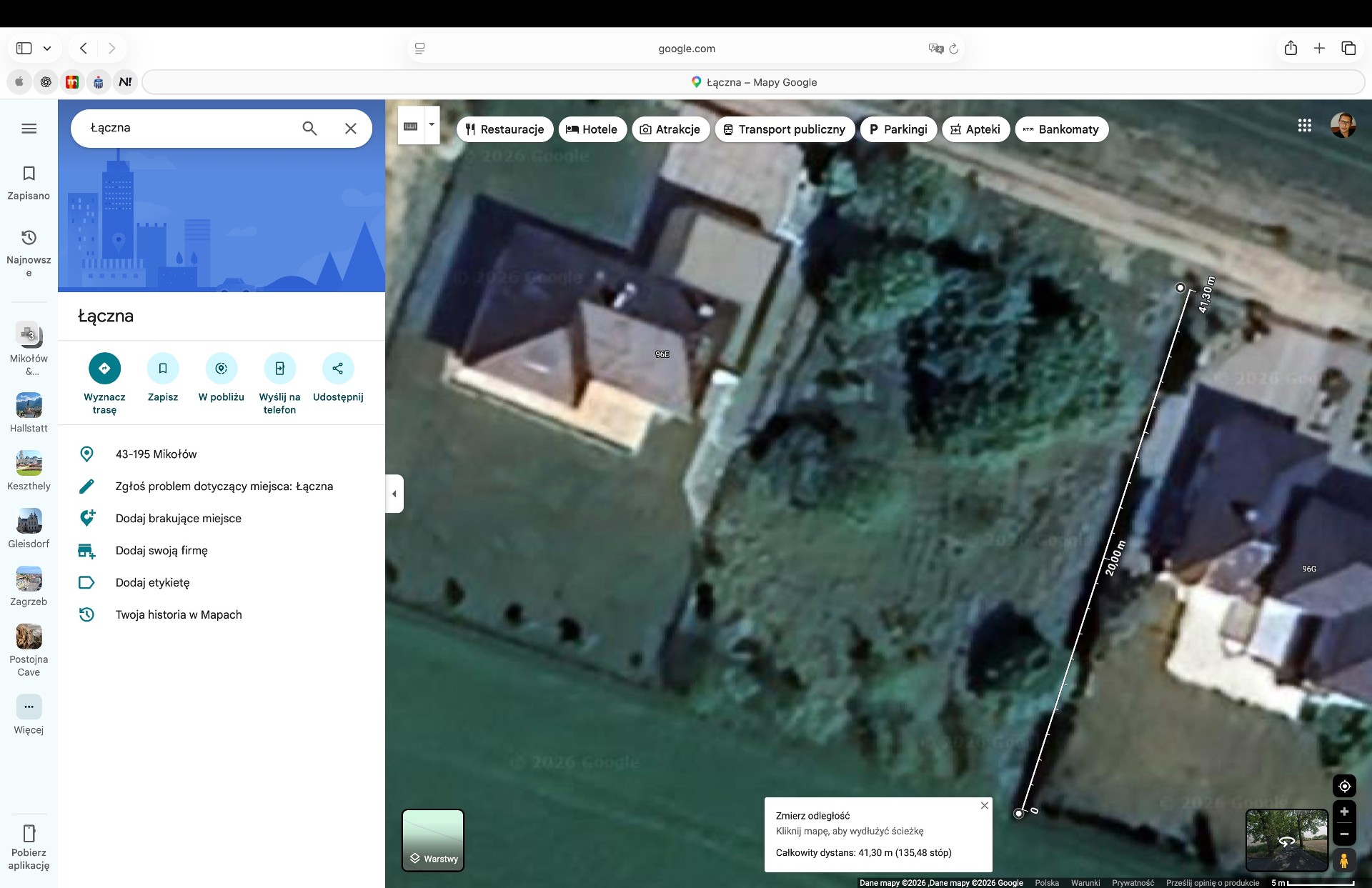Click the map ruler scale icon
Viewport: 1372px width, 888px height.
tap(411, 126)
